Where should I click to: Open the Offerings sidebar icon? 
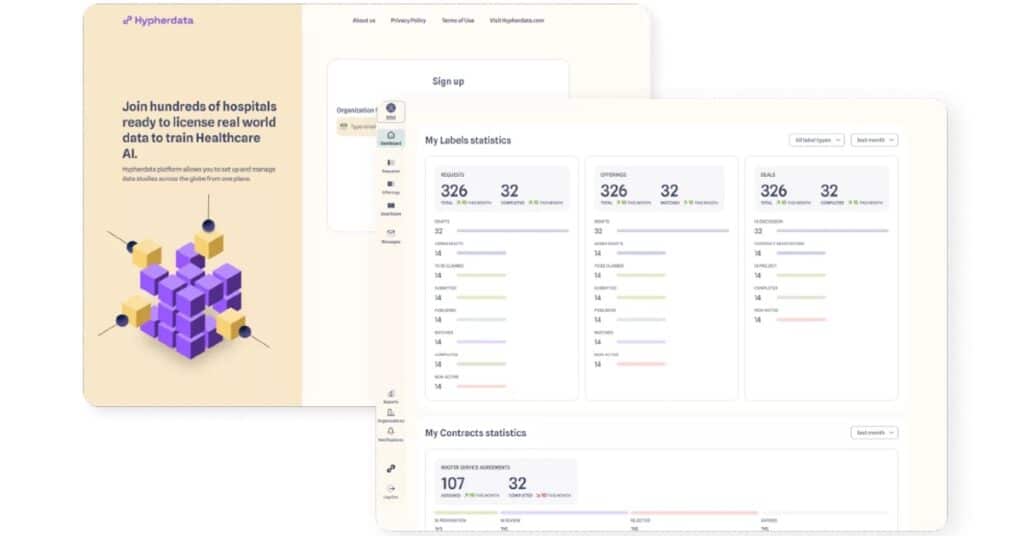click(391, 187)
